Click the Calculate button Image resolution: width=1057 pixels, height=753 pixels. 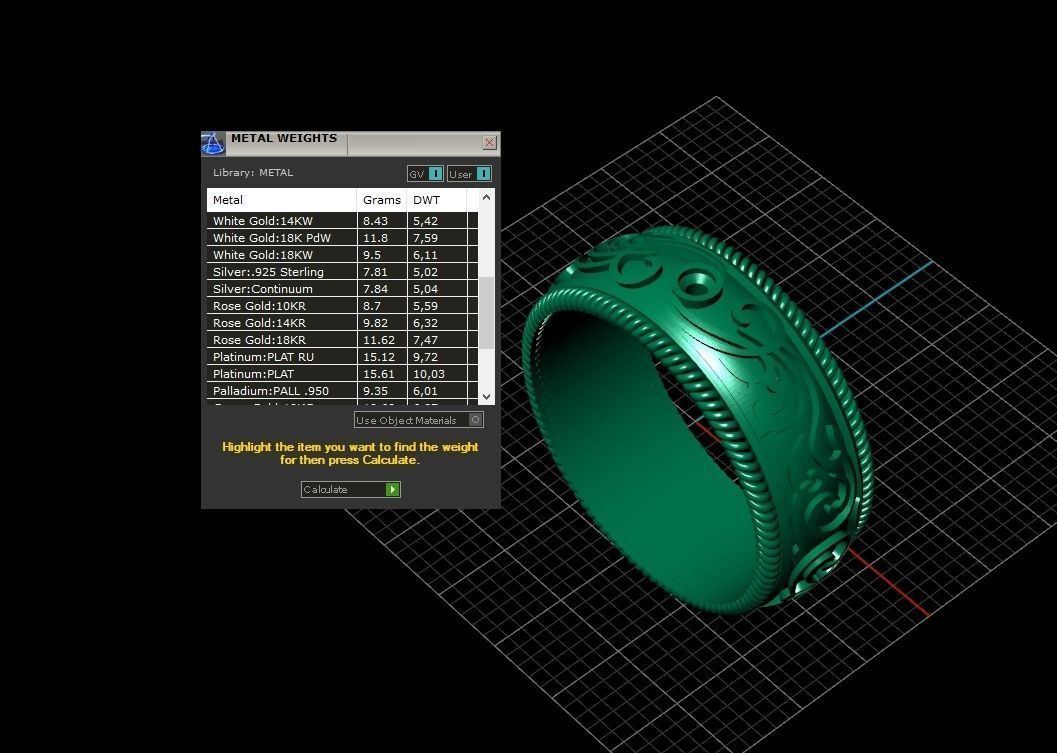[x=351, y=489]
